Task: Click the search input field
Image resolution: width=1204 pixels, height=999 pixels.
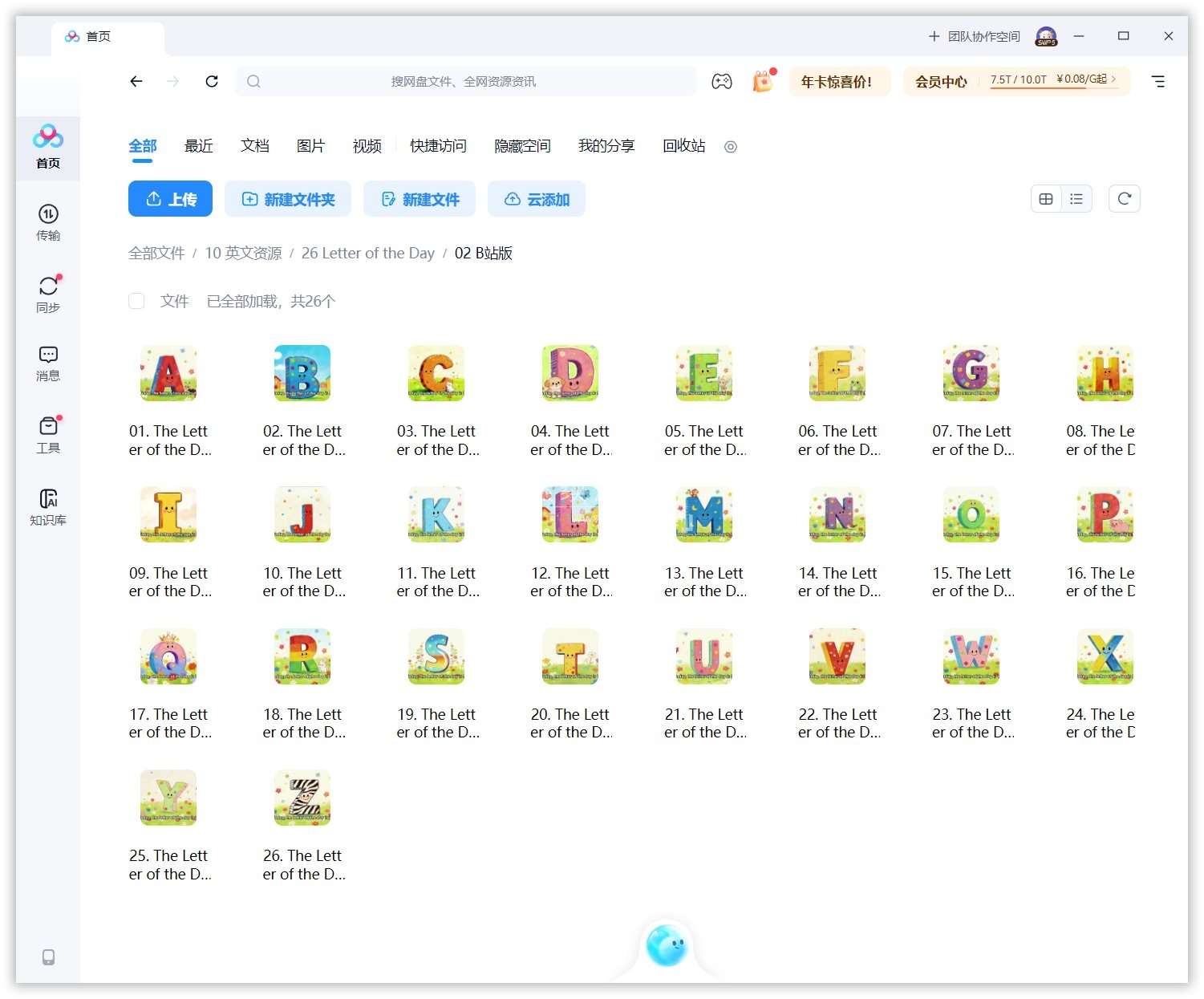Action: (465, 82)
